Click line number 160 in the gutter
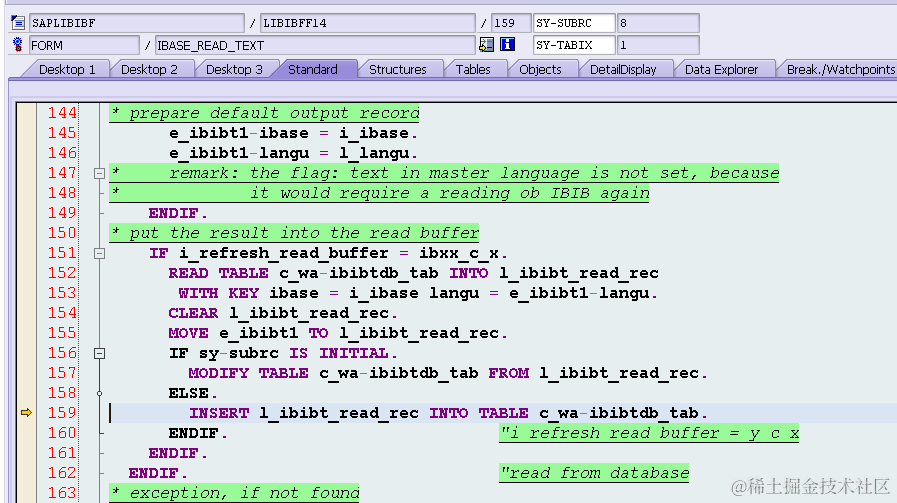 tap(62, 433)
